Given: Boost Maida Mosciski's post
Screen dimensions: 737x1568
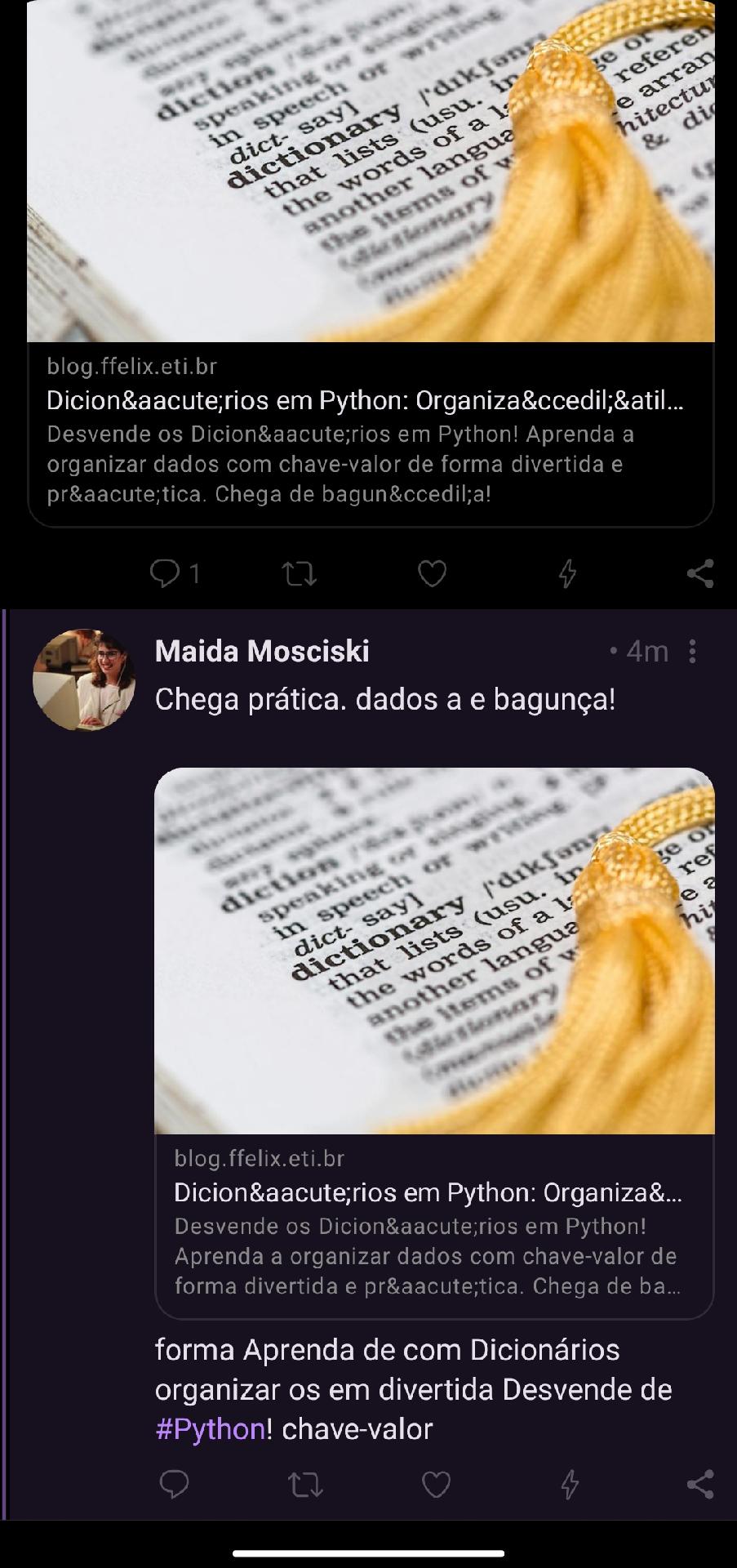Looking at the screenshot, I should (x=305, y=1484).
